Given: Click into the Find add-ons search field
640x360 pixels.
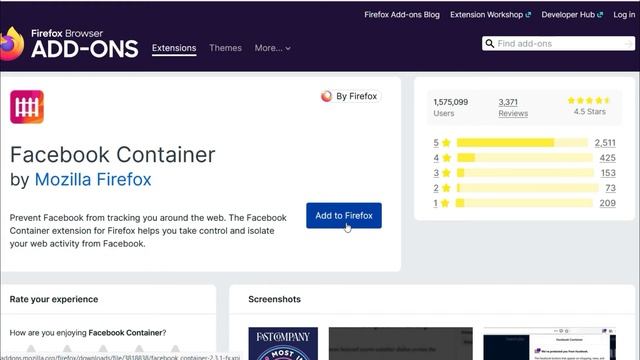Looking at the screenshot, I should coord(558,44).
